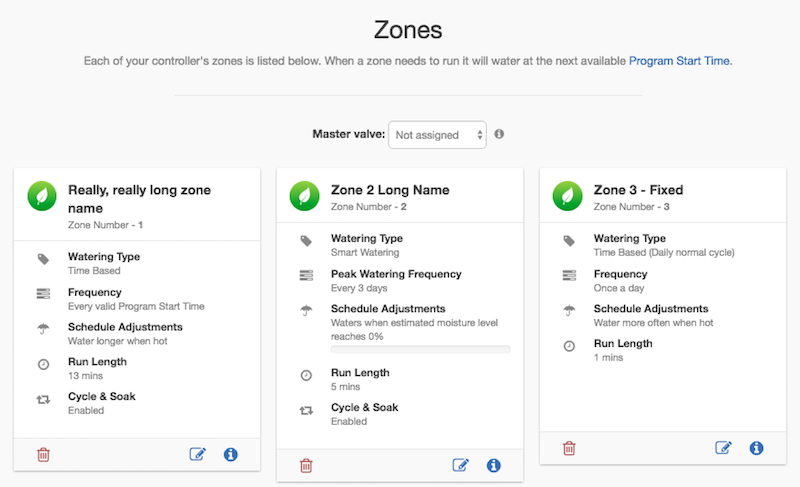This screenshot has height=487, width=800.
Task: Delete Zone 2 Long Name
Action: coord(306,466)
